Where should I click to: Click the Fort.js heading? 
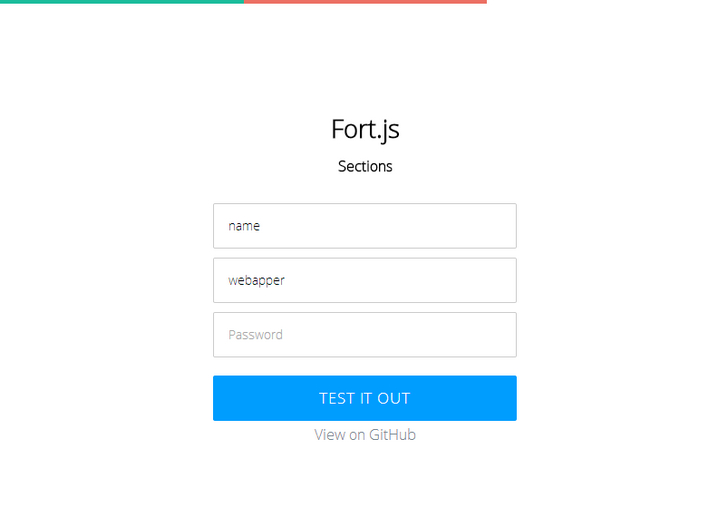pos(365,129)
